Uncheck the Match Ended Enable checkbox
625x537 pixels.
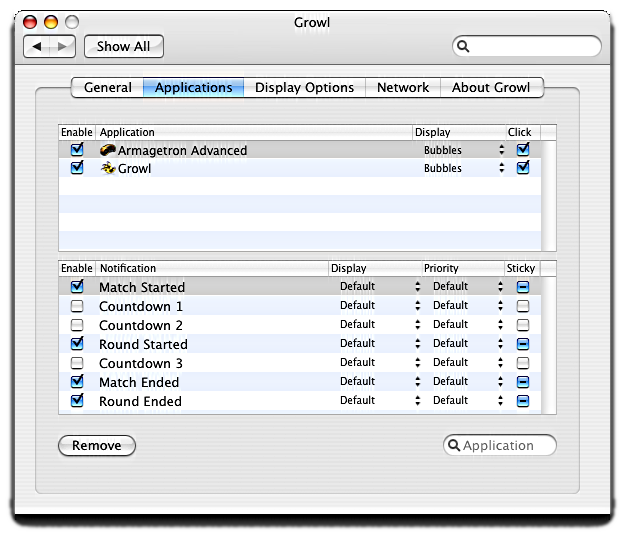(x=77, y=382)
